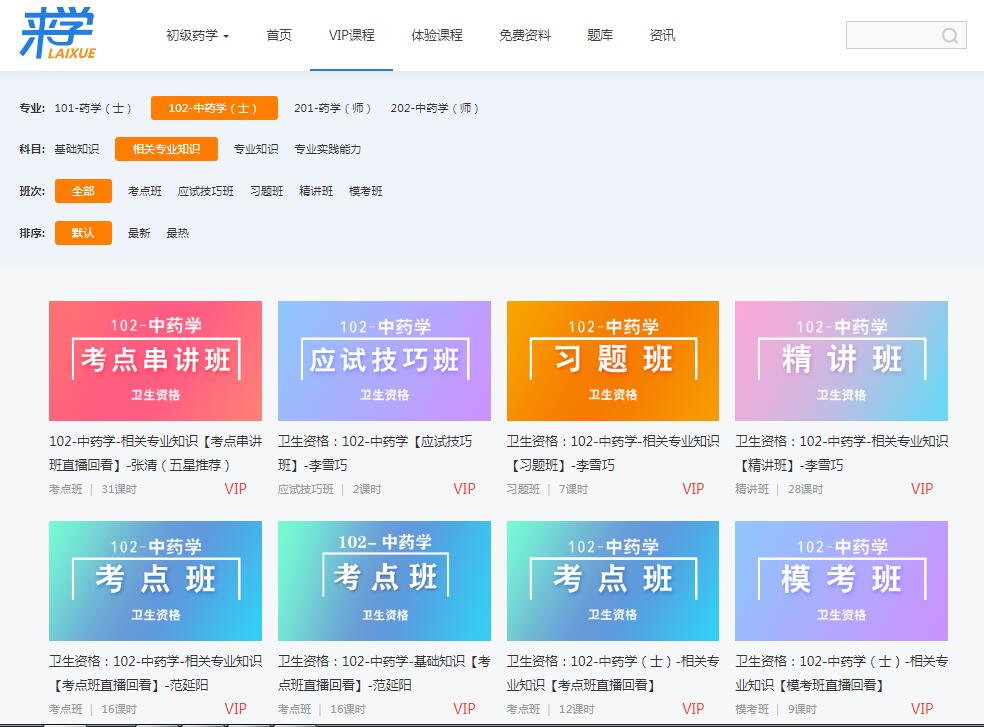The height and width of the screenshot is (727, 984).
Task: Open the orange 习题班 course thumbnail
Action: pos(612,361)
